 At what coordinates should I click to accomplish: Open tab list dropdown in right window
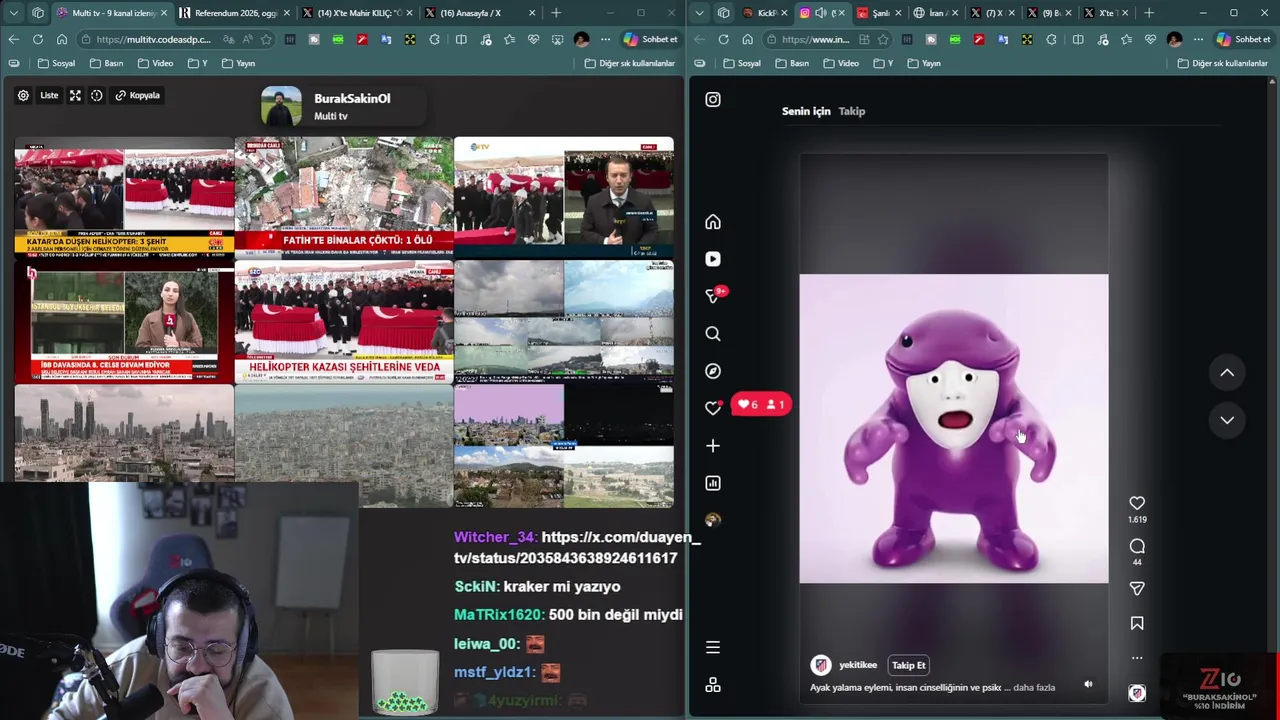coord(699,13)
